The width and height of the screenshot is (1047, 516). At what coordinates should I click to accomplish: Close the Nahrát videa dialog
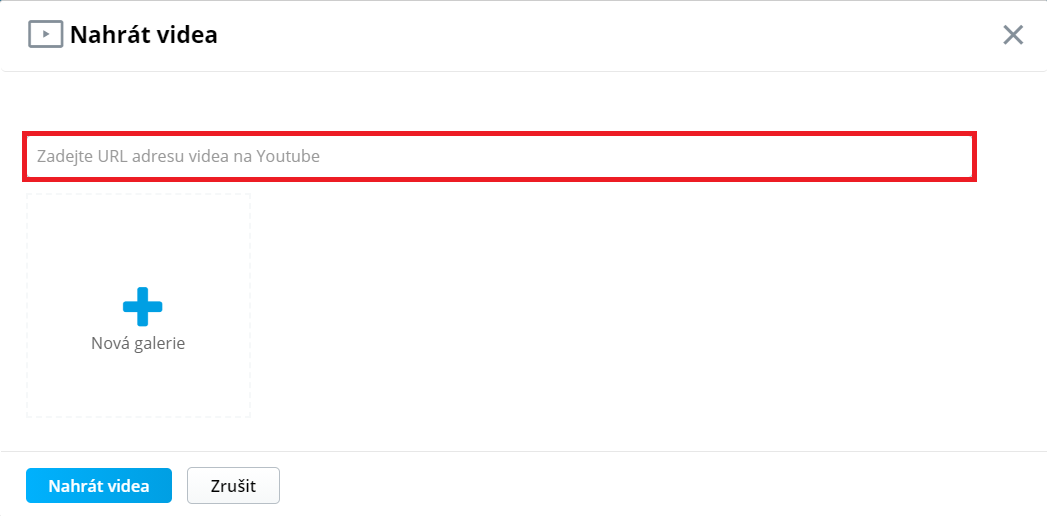click(1013, 35)
